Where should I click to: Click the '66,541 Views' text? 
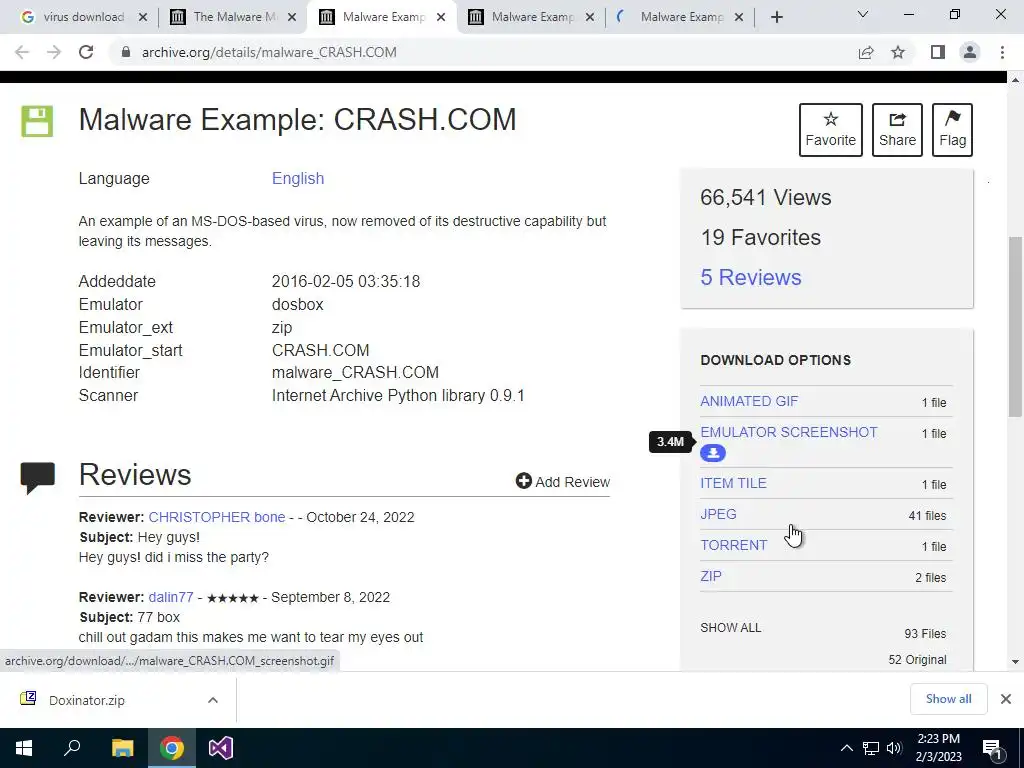pyautogui.click(x=765, y=197)
